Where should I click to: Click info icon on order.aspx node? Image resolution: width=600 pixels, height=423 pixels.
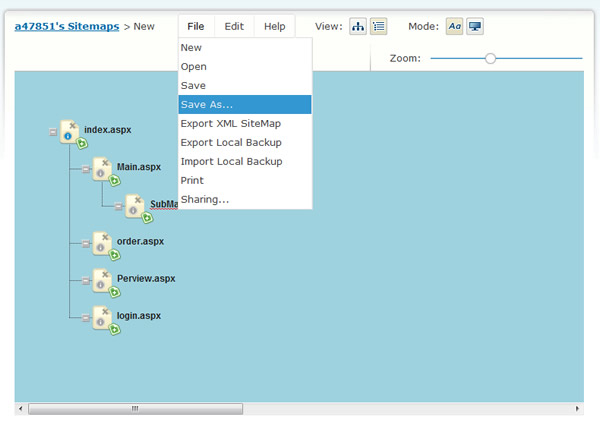pos(100,247)
